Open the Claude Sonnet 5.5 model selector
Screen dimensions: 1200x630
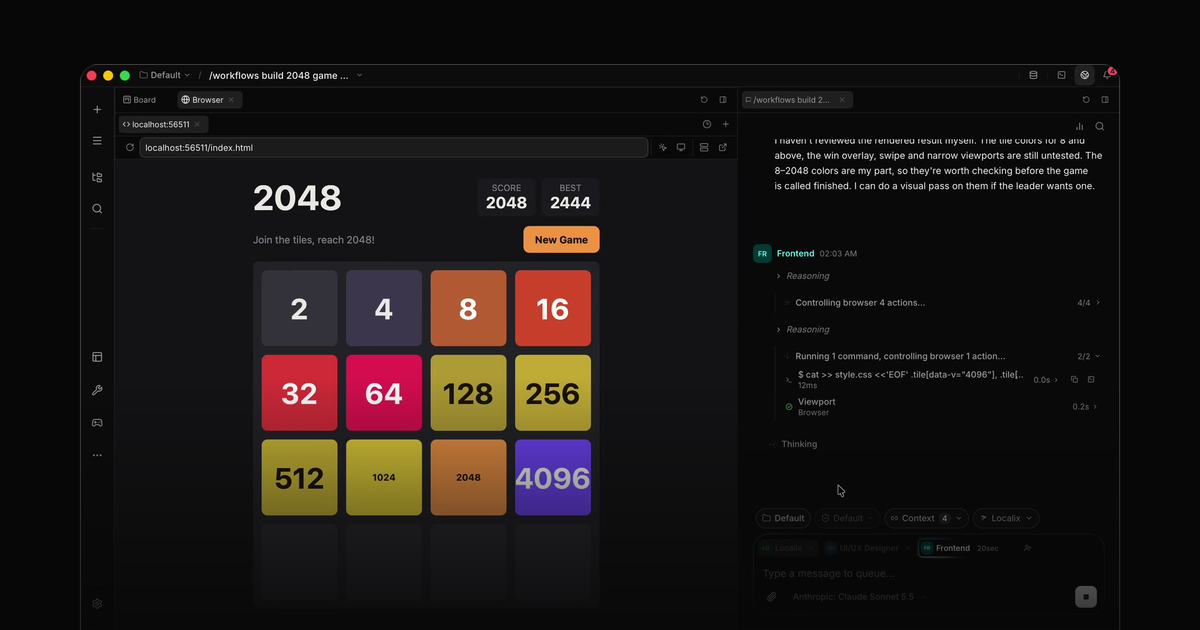click(859, 597)
